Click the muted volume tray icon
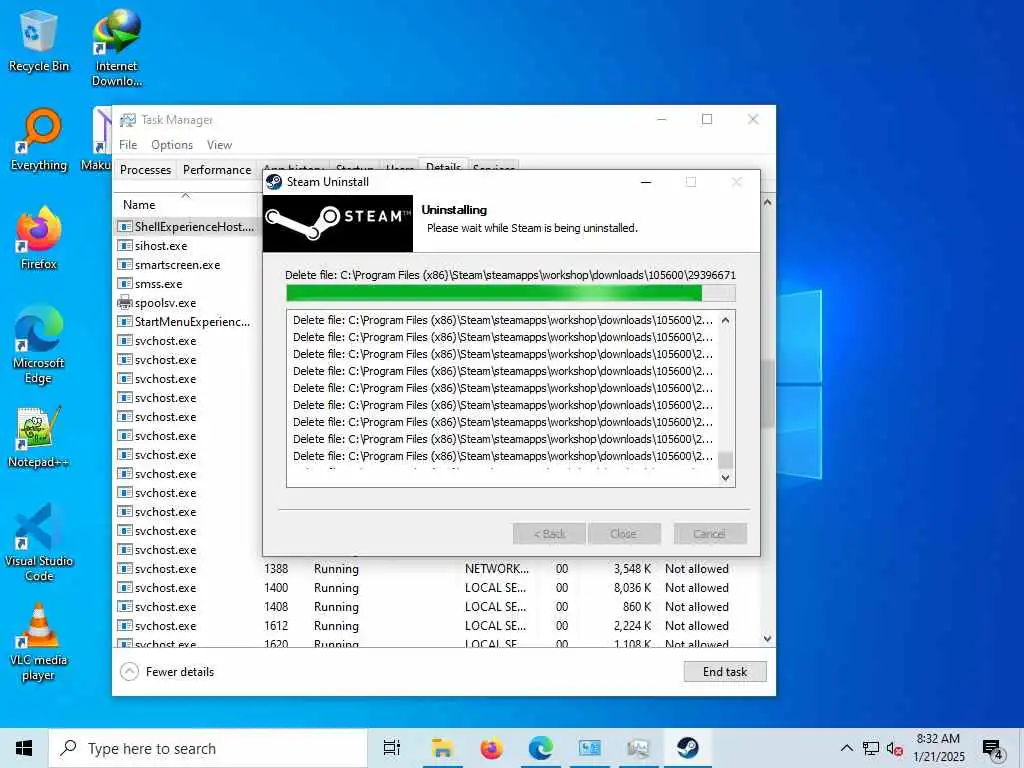The width and height of the screenshot is (1024, 768). tap(895, 748)
